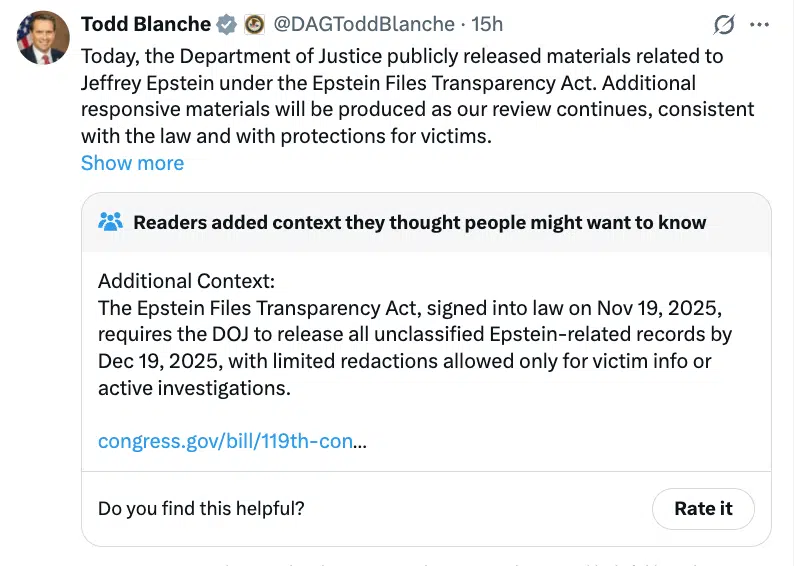Screen dimensions: 794x566
Task: Open the three-dot More options menu
Action: pos(760,24)
